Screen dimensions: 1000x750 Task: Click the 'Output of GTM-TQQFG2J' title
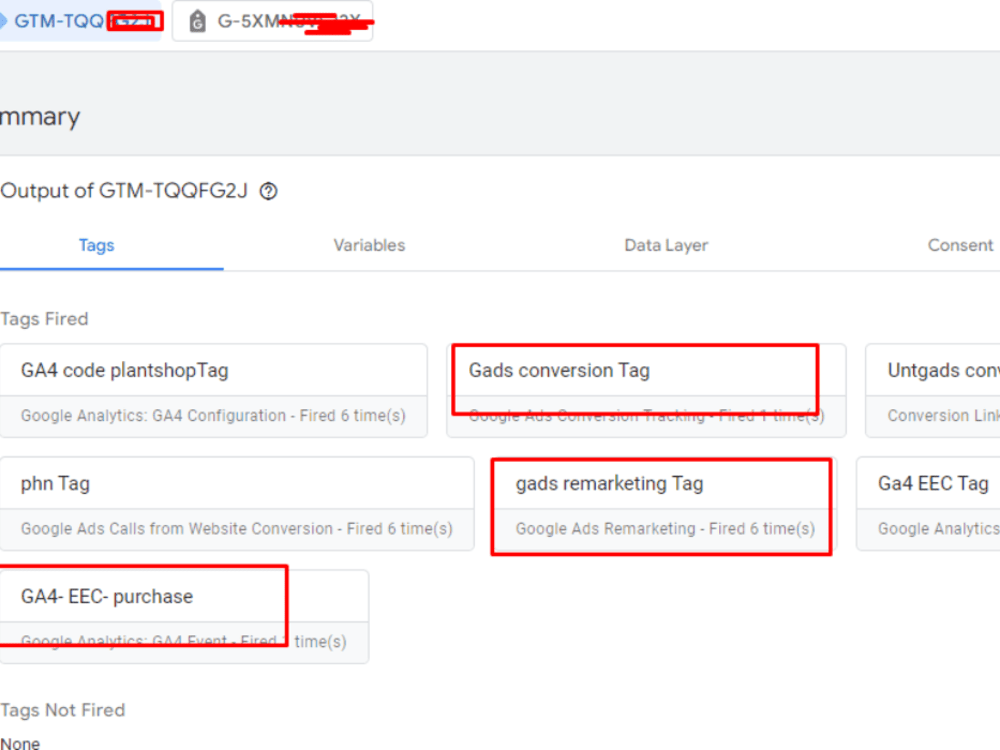[x=124, y=191]
